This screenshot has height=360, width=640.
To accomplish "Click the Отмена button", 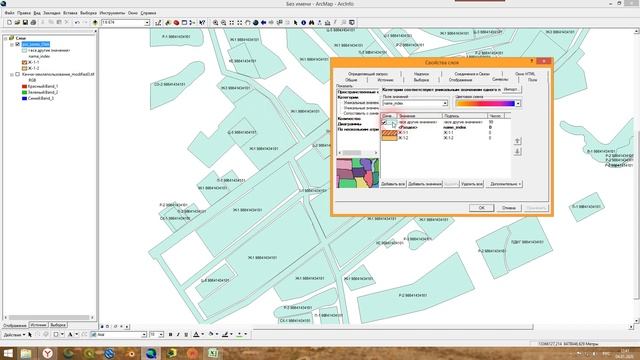I will [x=509, y=208].
